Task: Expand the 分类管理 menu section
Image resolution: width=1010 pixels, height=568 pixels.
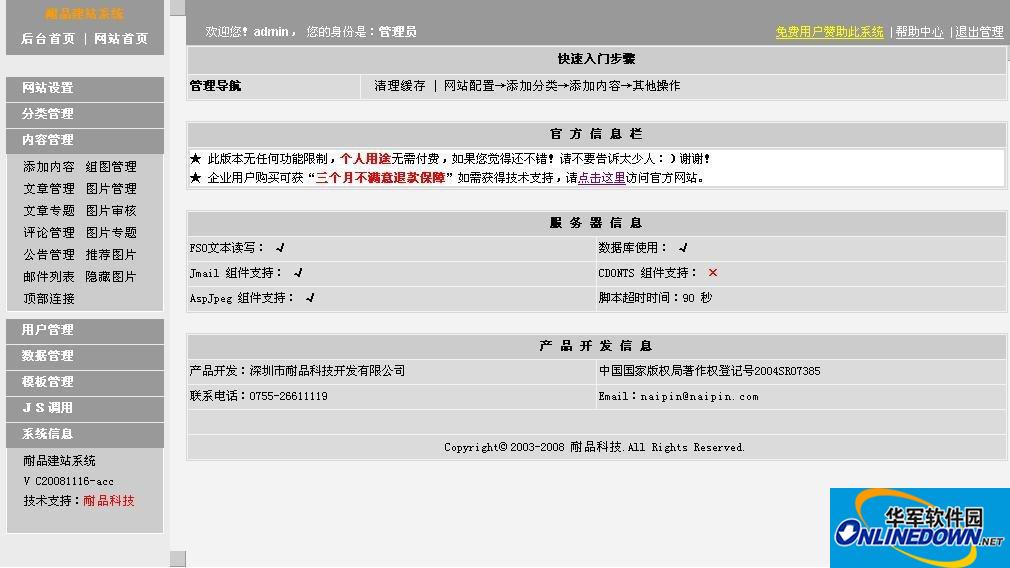Action: click(x=85, y=114)
